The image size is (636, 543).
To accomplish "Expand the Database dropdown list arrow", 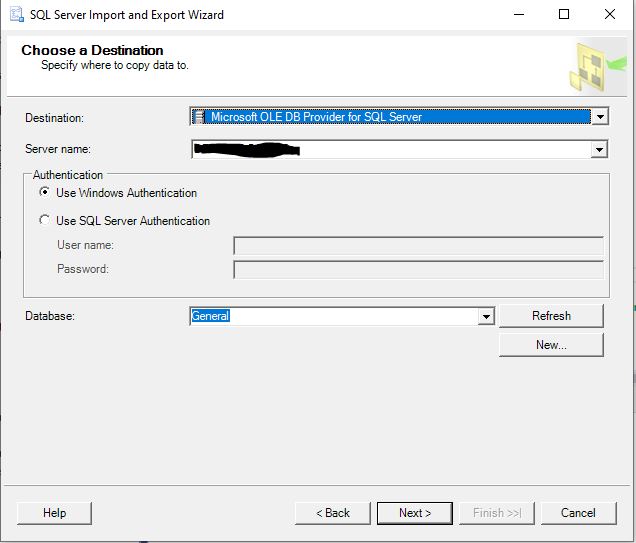I will tap(486, 317).
